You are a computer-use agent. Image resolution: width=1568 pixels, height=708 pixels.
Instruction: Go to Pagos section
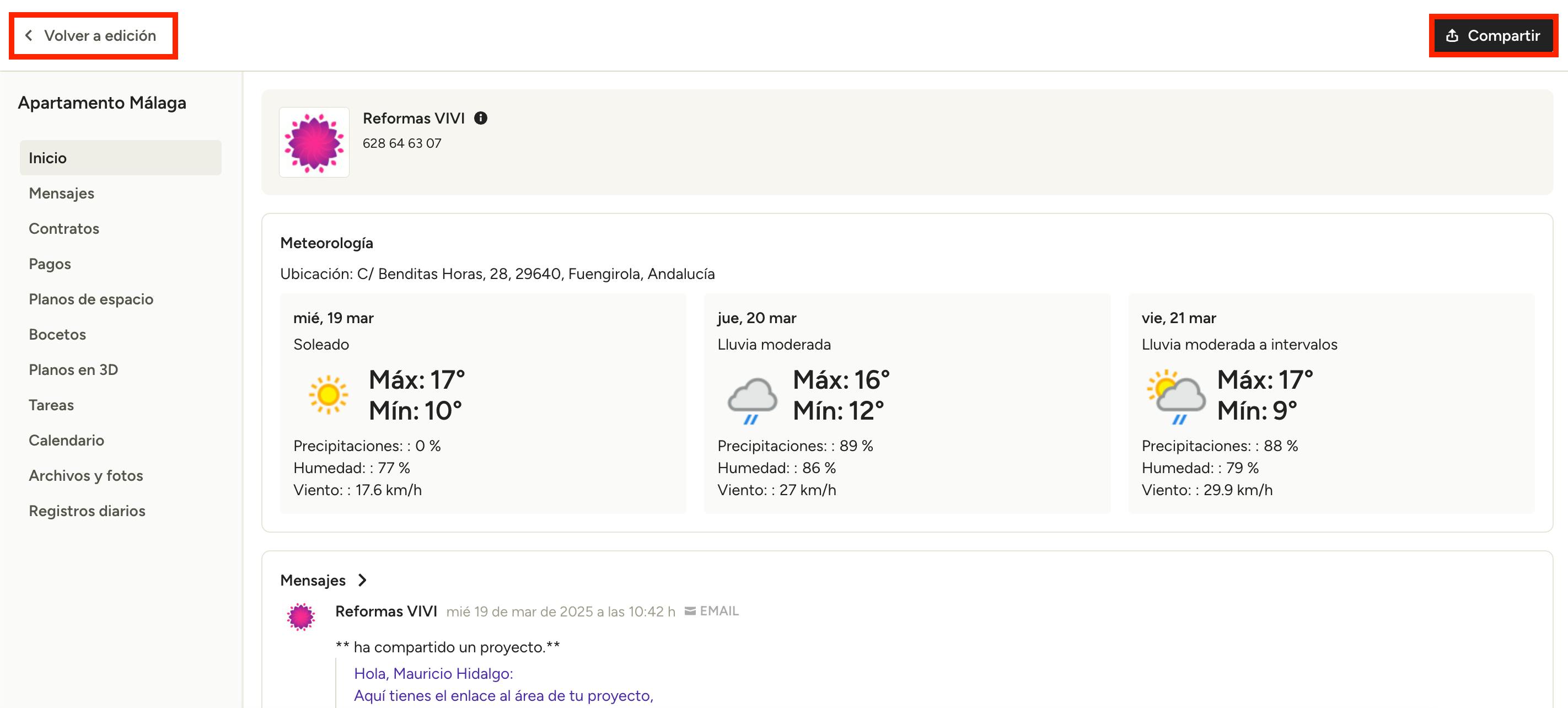(50, 264)
